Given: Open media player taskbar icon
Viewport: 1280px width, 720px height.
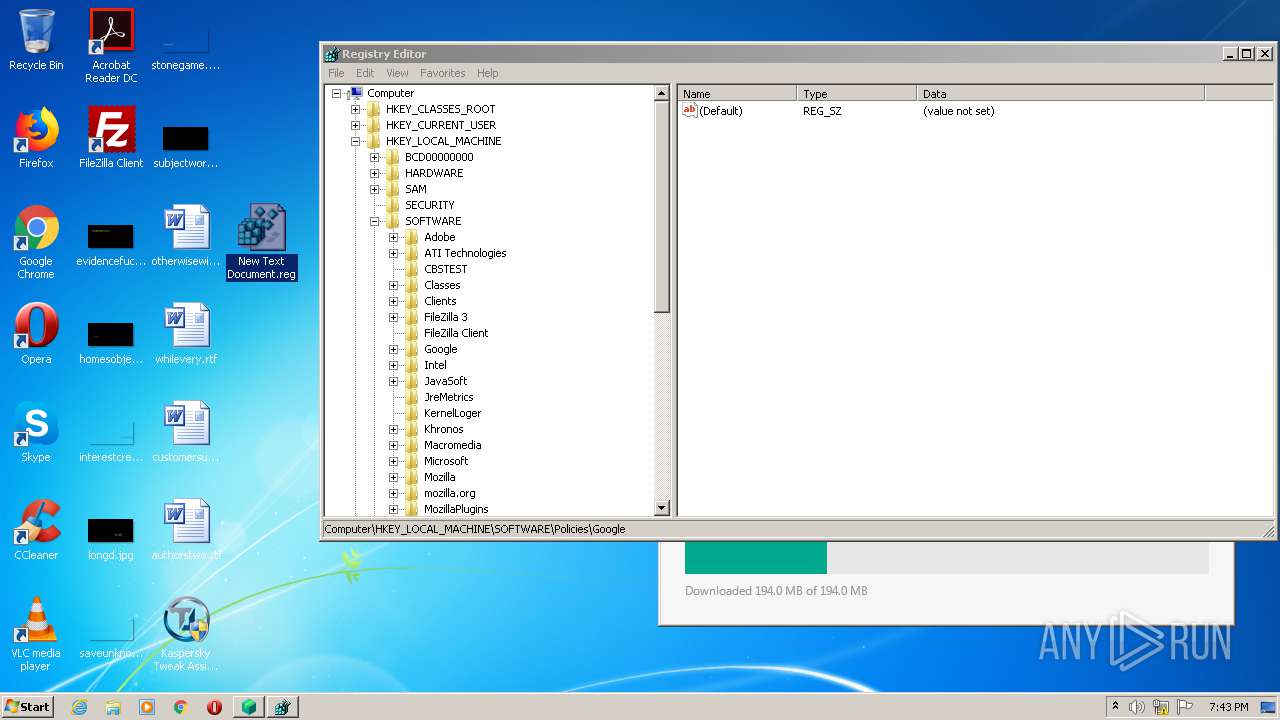Looking at the screenshot, I should click(147, 707).
